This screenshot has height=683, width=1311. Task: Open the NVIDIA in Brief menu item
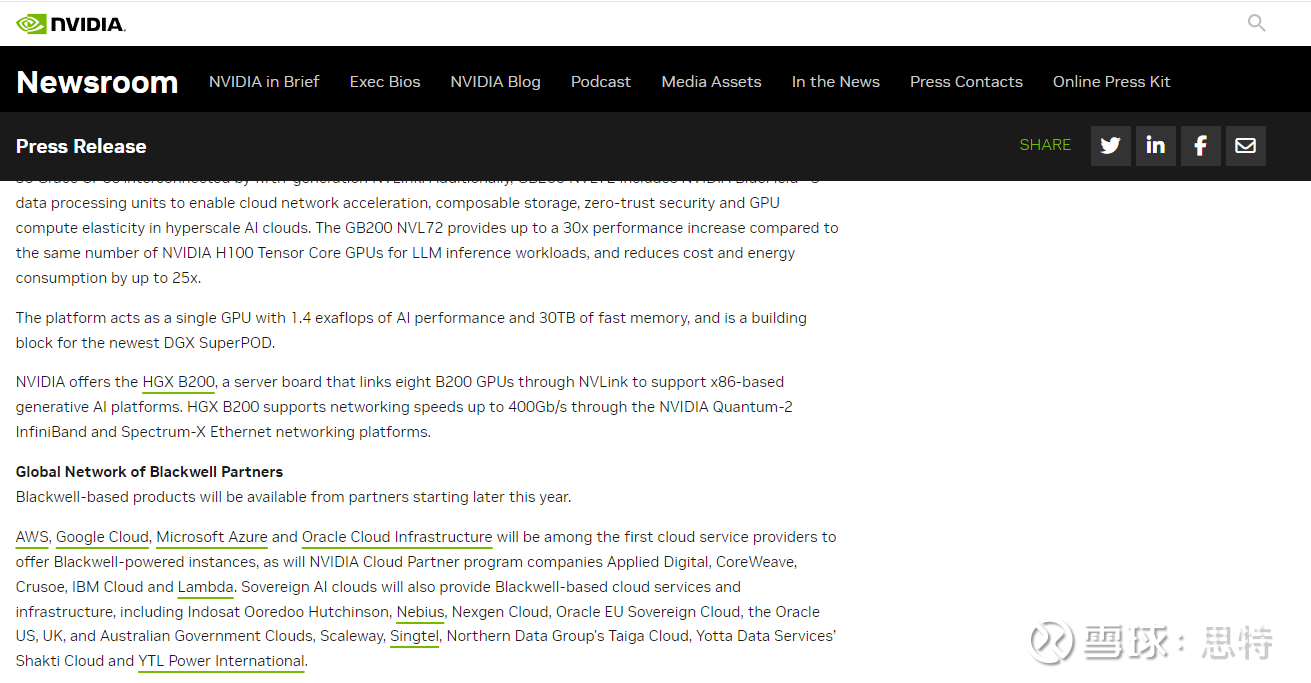click(x=264, y=82)
